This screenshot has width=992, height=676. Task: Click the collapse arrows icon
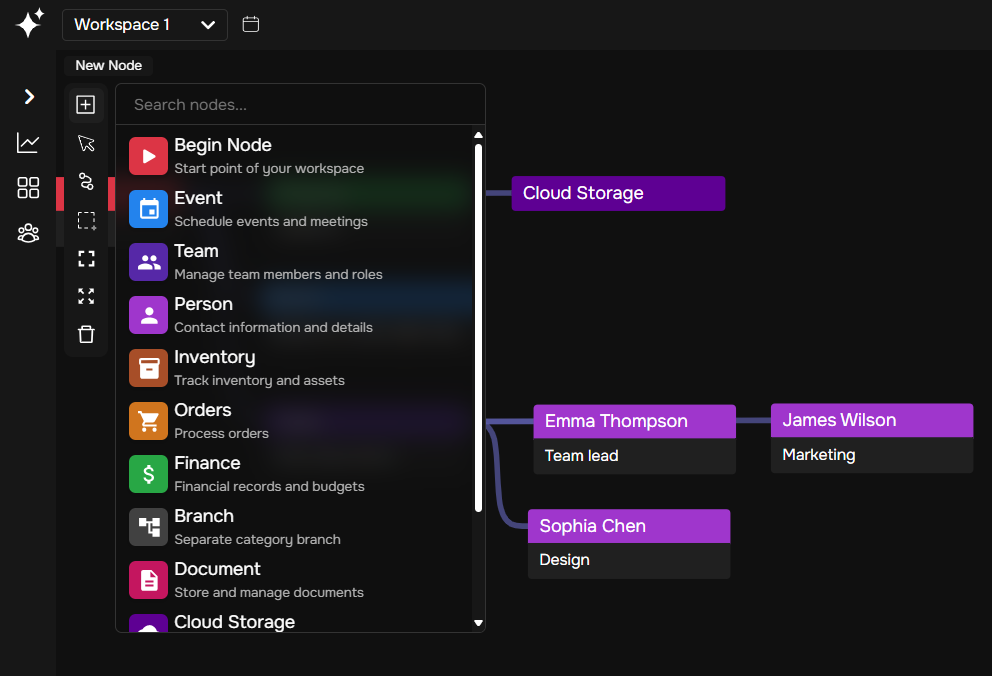click(86, 296)
